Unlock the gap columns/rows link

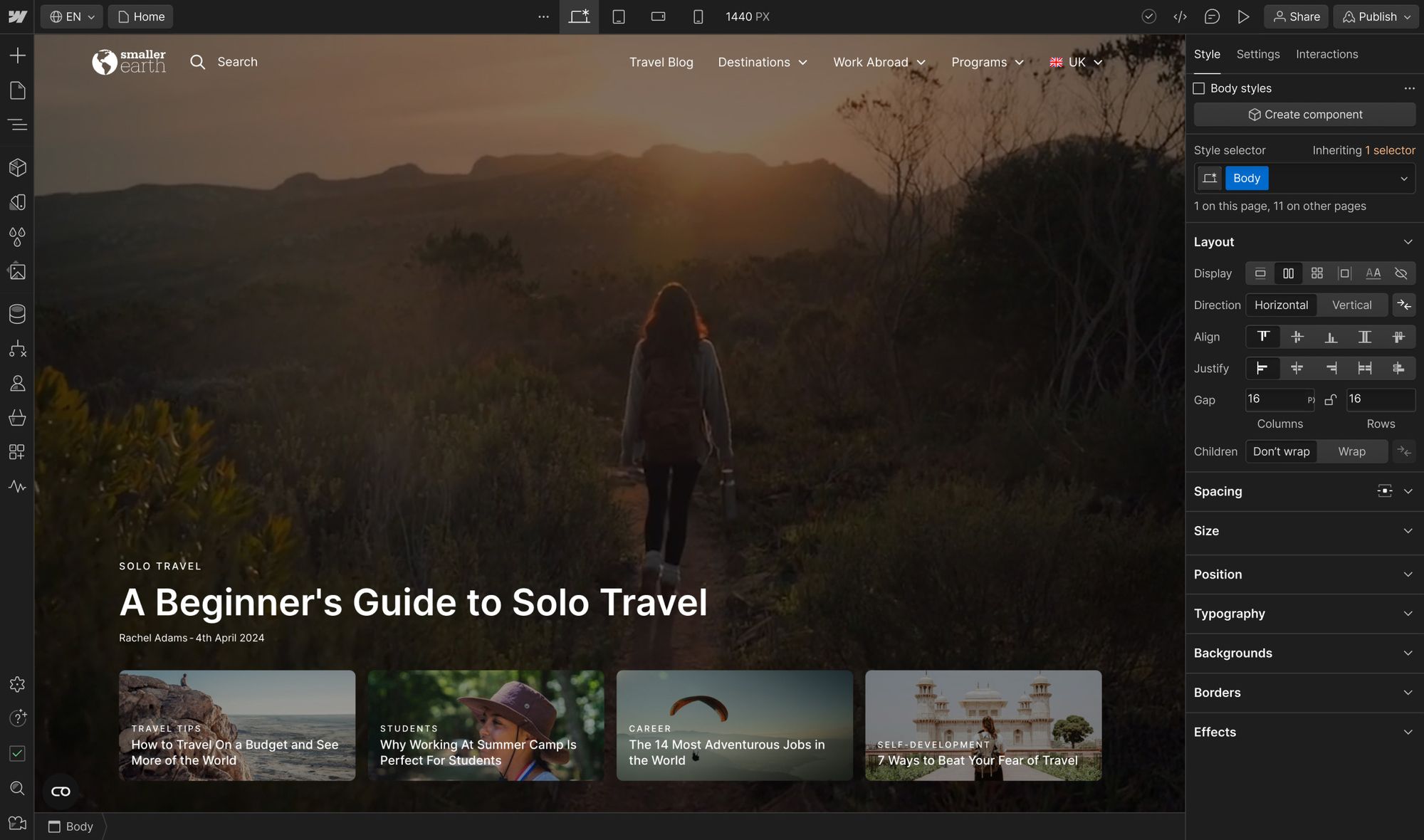[1330, 399]
